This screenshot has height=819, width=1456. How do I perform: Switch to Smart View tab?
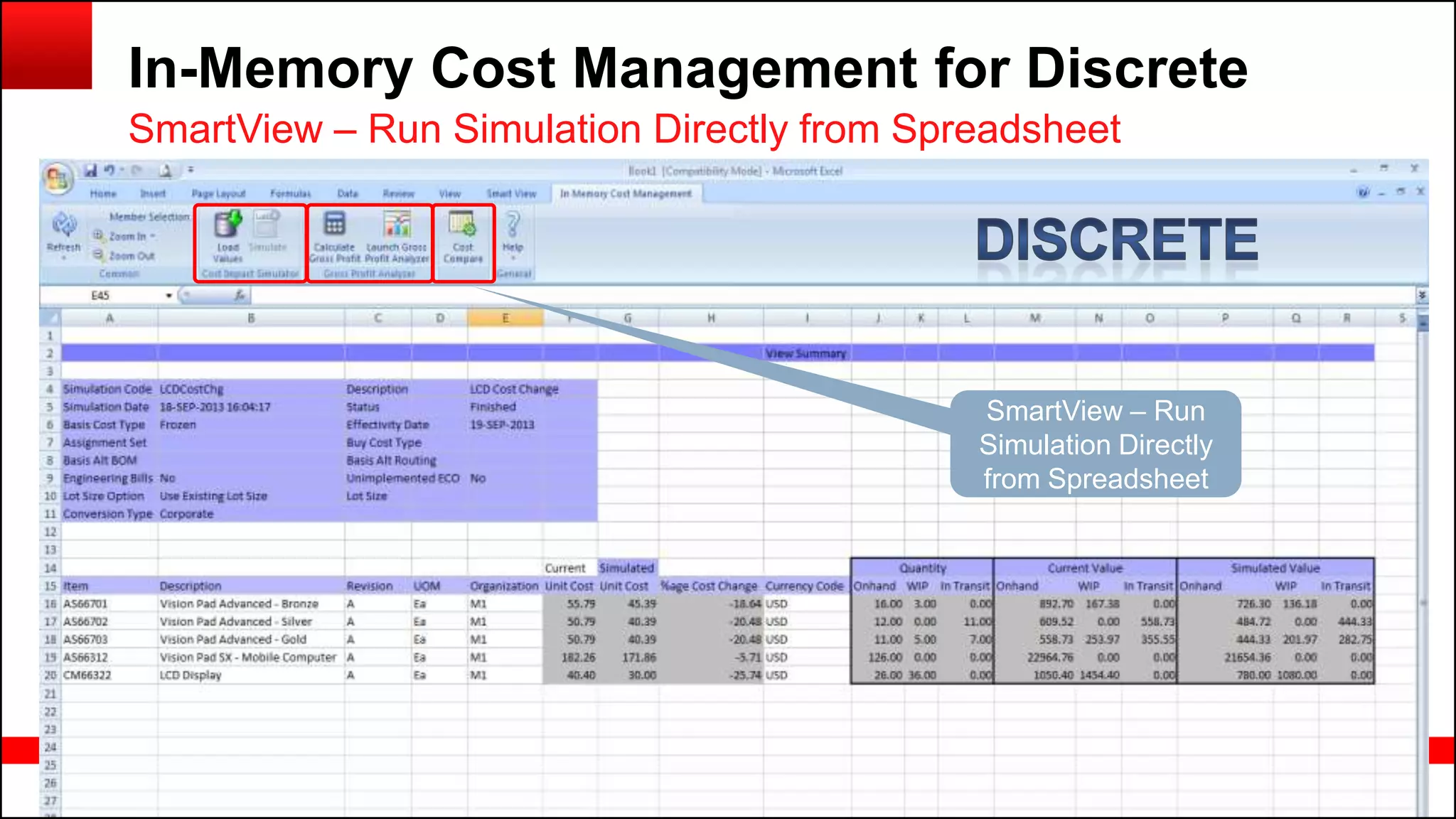tap(511, 193)
